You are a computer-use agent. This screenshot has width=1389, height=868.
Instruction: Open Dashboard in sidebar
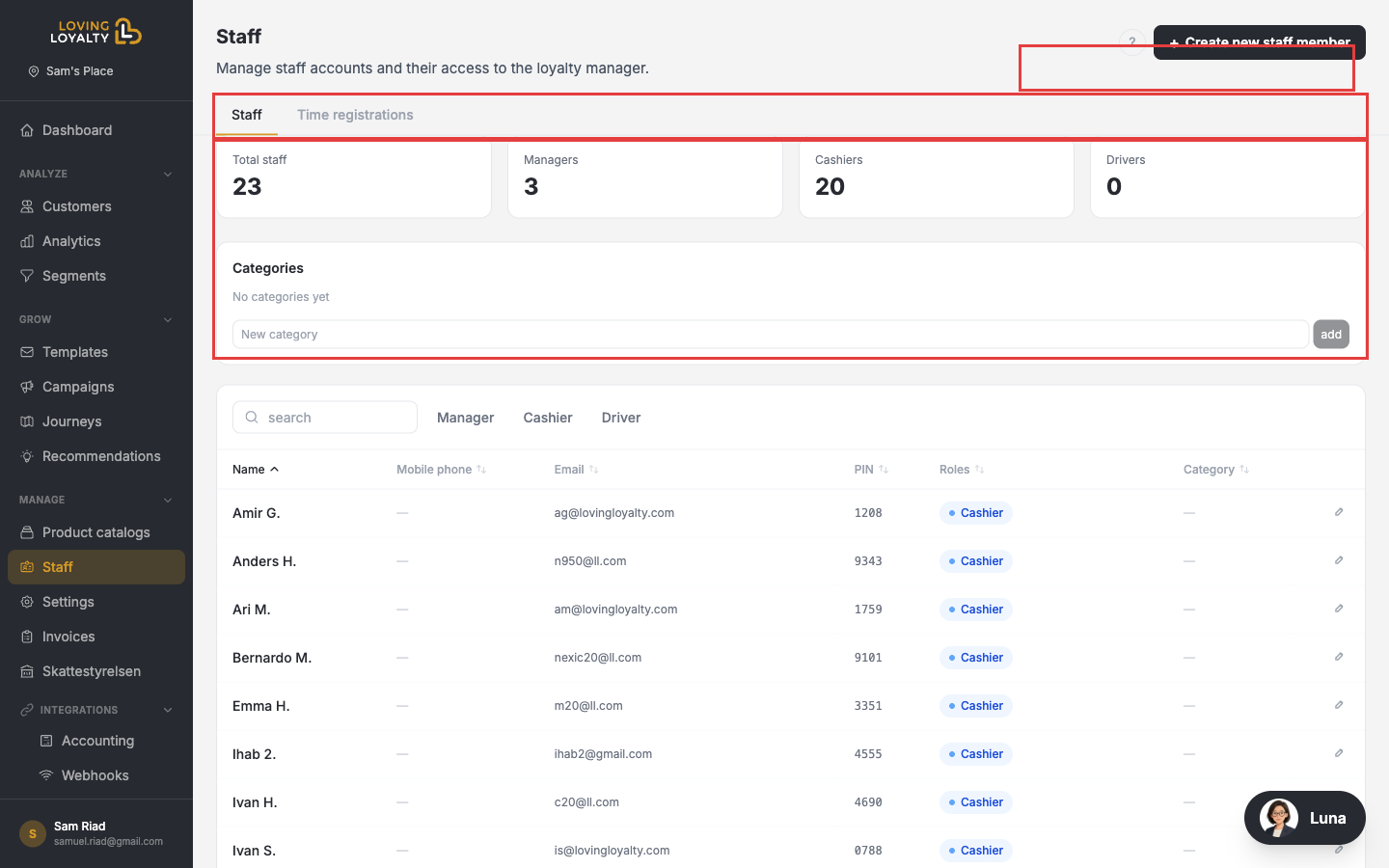coord(96,130)
